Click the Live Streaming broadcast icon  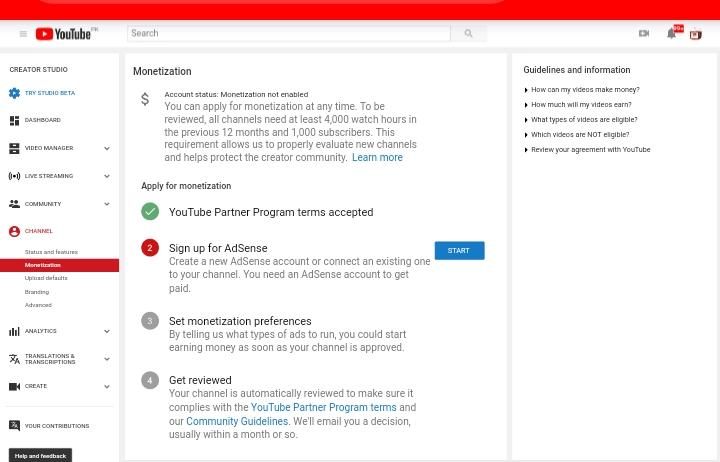[x=14, y=176]
